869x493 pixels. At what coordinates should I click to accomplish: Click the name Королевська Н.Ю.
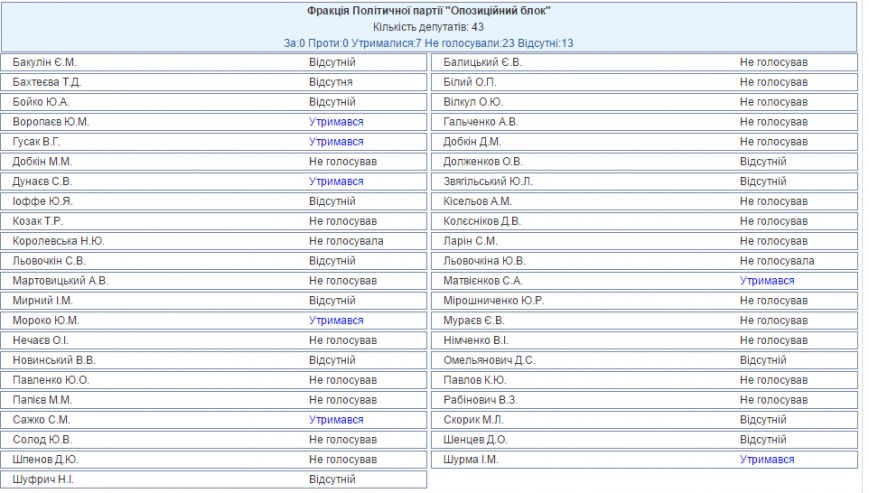[x=58, y=242]
